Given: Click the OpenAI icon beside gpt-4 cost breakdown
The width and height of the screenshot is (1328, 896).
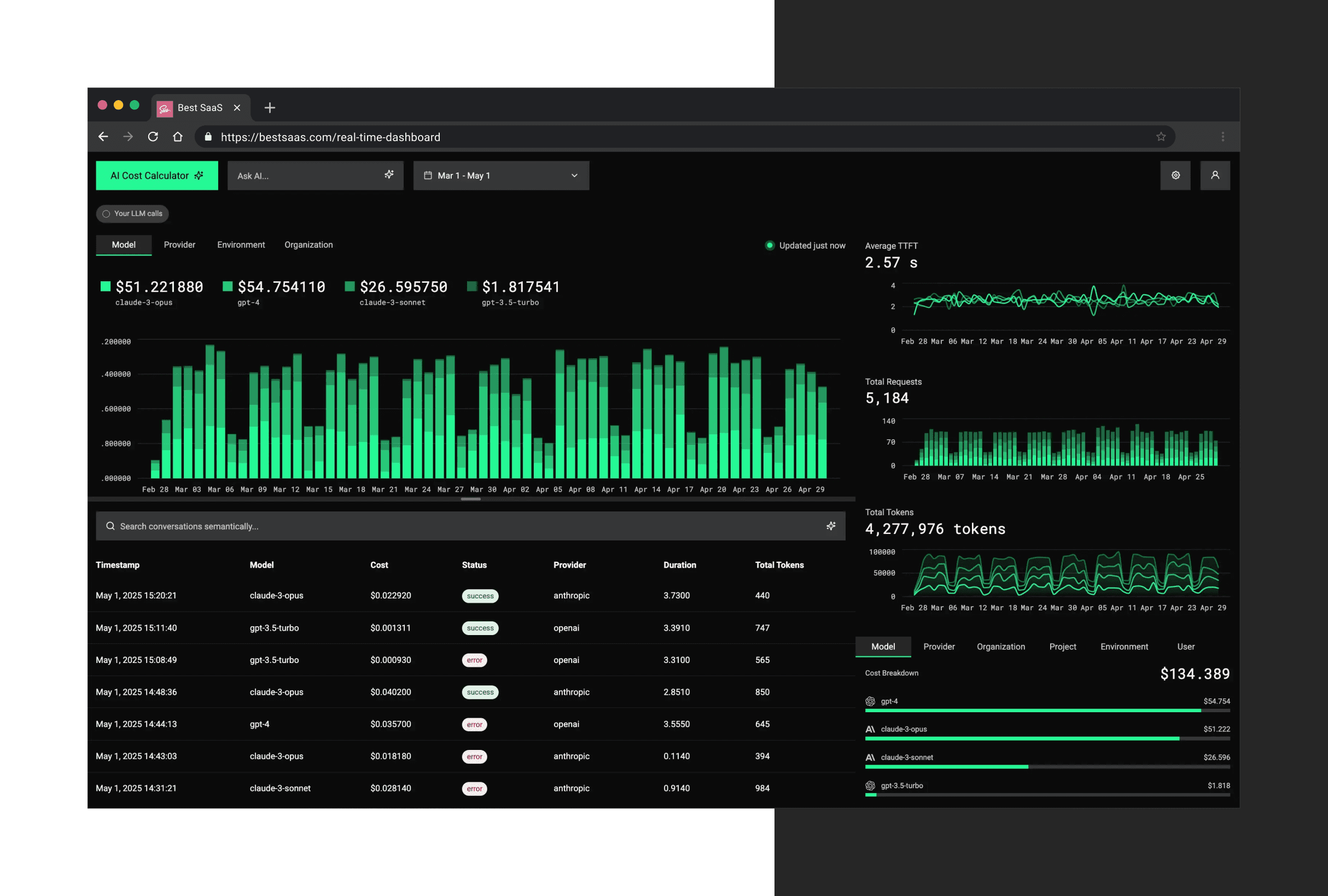Looking at the screenshot, I should 870,701.
